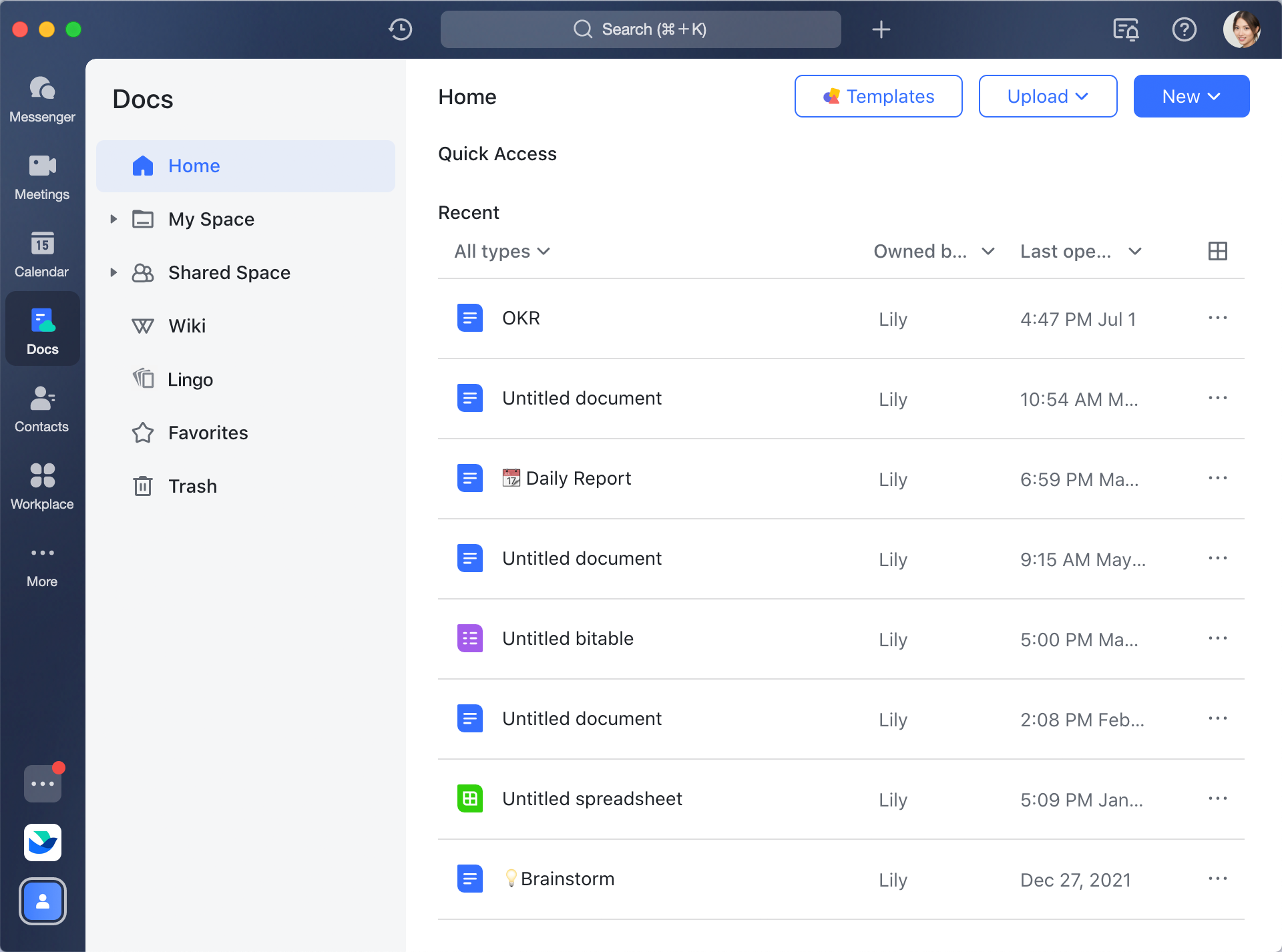Expand the My Space tree

(114, 219)
